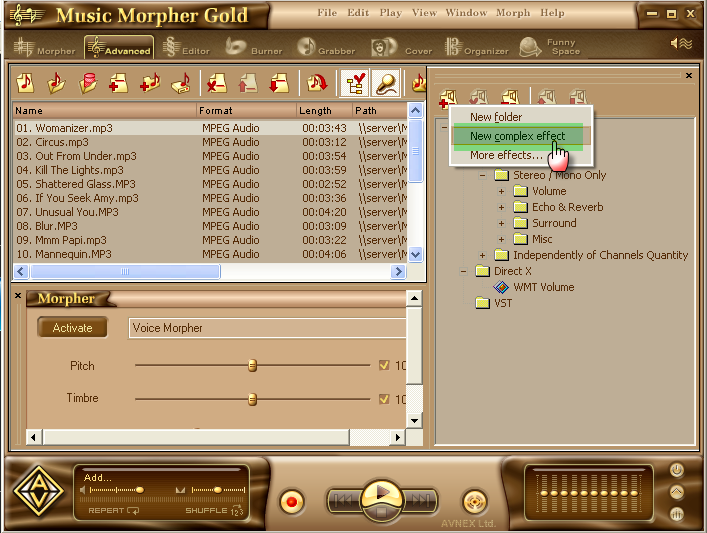The width and height of the screenshot is (707, 533).
Task: Expand the Echo & Reverb folder
Action: pyautogui.click(x=501, y=207)
